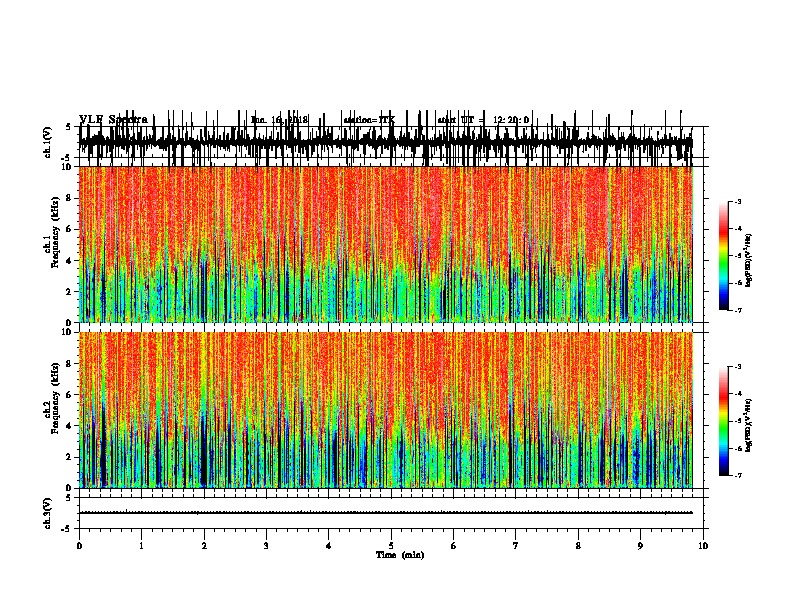The width and height of the screenshot is (792, 612).
Task: Click the '7' minute tick on Time axis
Action: click(x=516, y=546)
